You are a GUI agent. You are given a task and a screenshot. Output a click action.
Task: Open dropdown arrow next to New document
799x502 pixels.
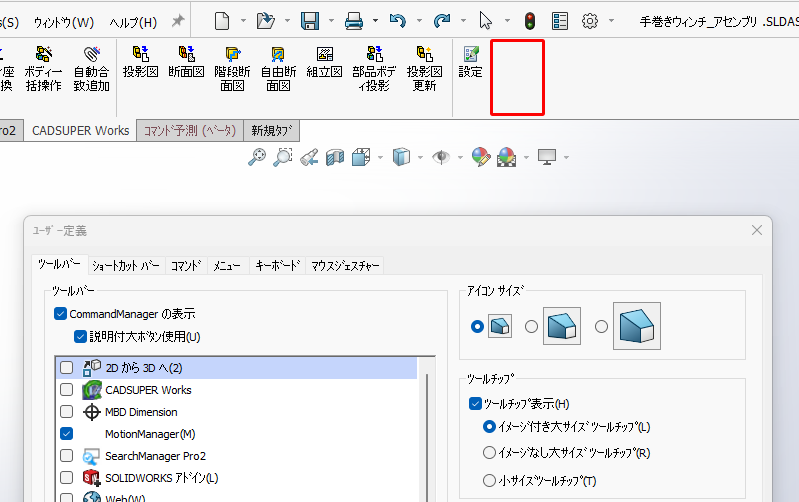coord(243,21)
